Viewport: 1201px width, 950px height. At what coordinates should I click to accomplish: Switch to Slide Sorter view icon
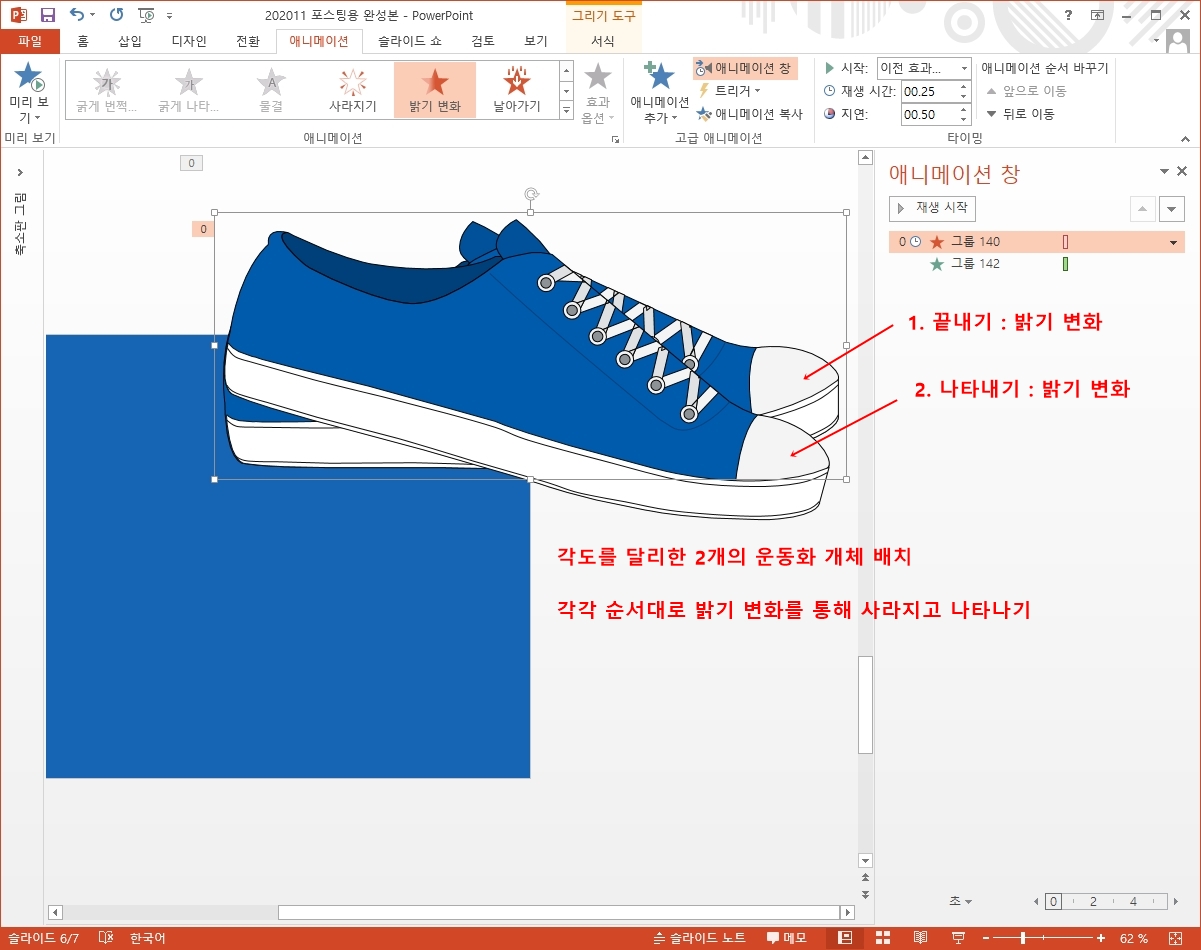(x=882, y=938)
